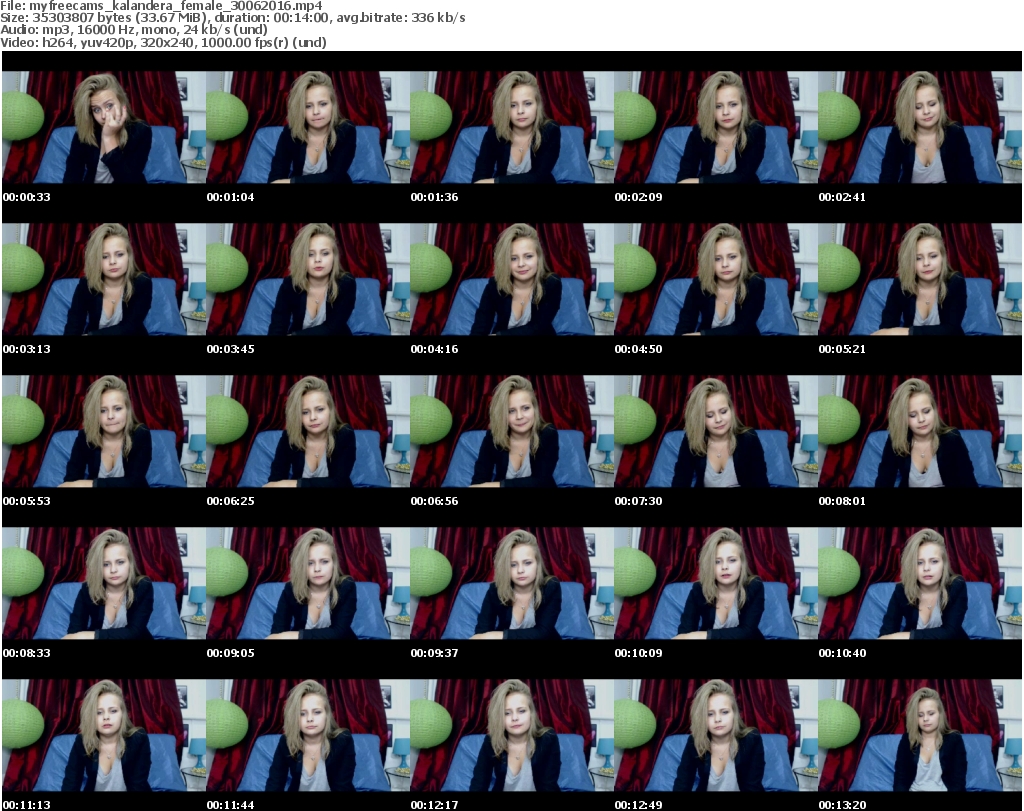
Task: Open the thumbnail above timestamp 00:13:20
Action: click(920, 736)
